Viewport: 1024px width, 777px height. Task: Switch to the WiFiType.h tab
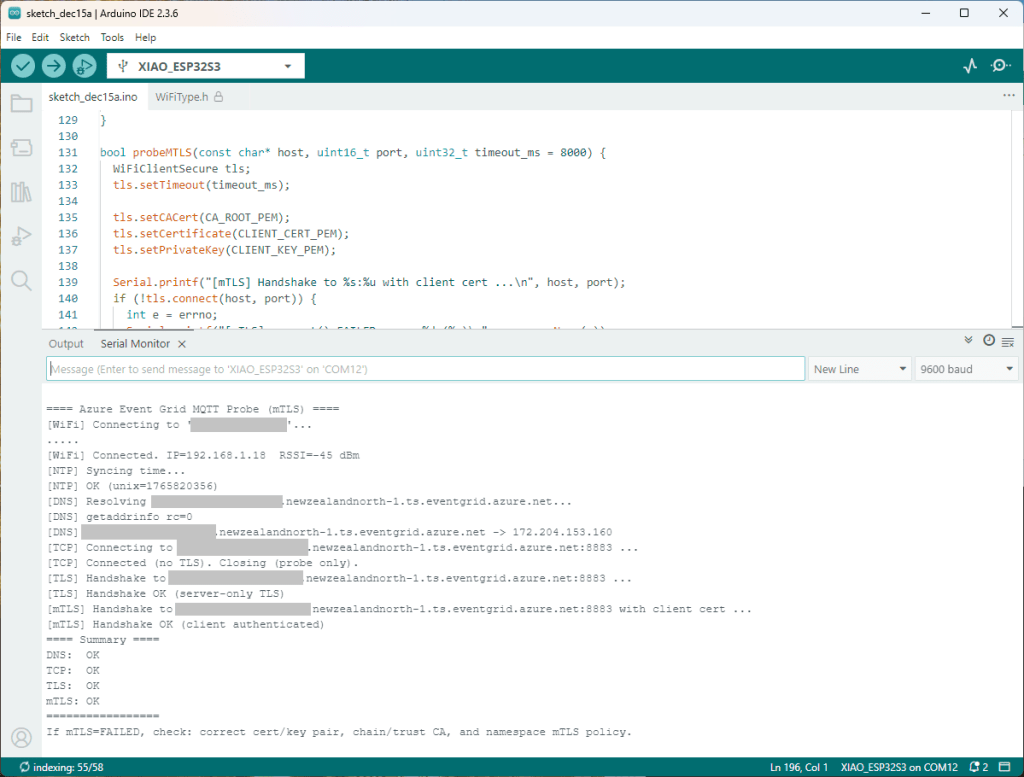pyautogui.click(x=182, y=97)
